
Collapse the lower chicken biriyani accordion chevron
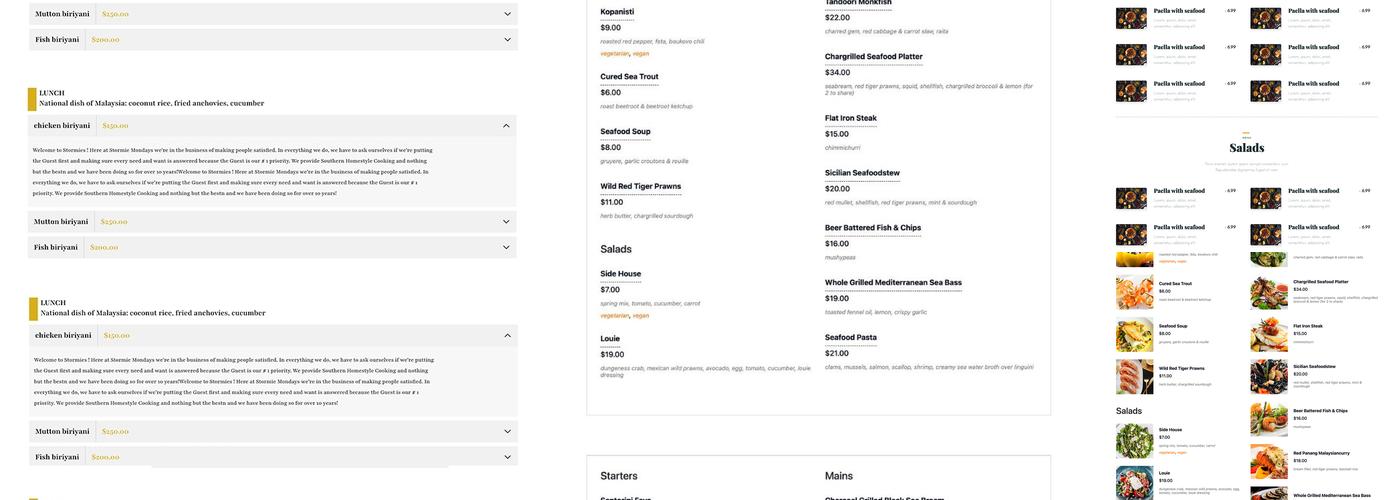click(x=506, y=336)
